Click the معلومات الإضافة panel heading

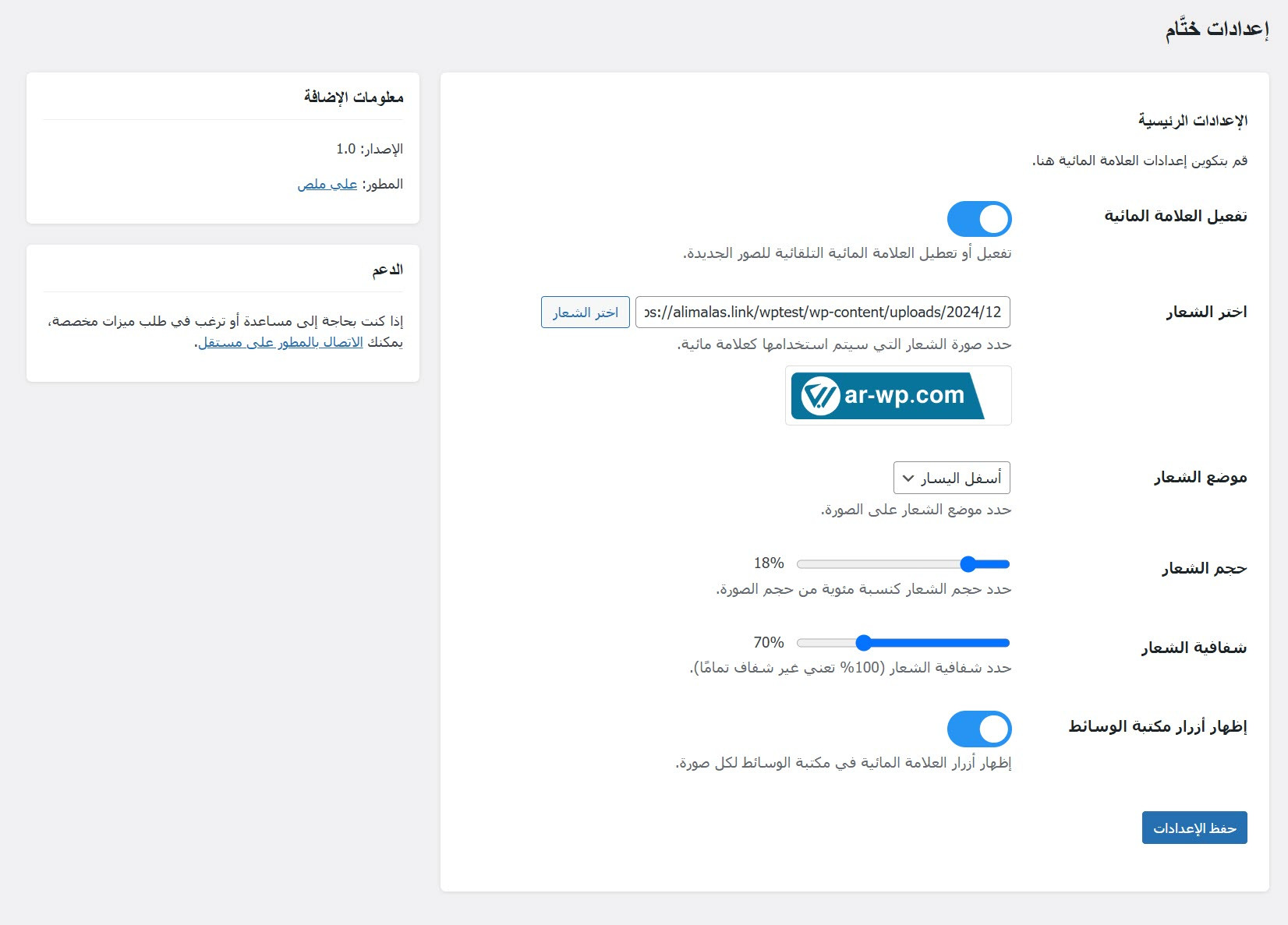(x=353, y=97)
